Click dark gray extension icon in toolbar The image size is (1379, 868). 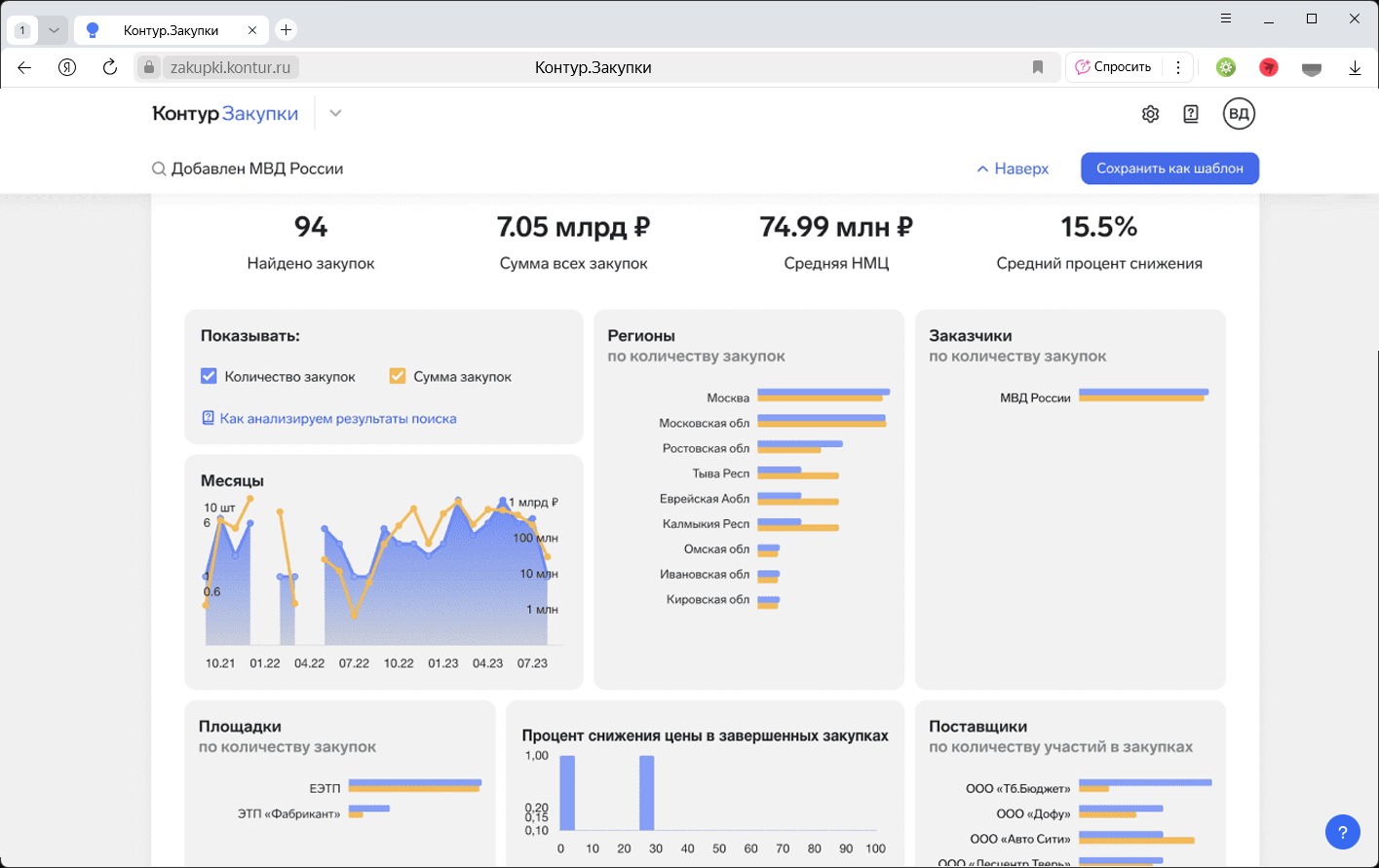click(1312, 68)
